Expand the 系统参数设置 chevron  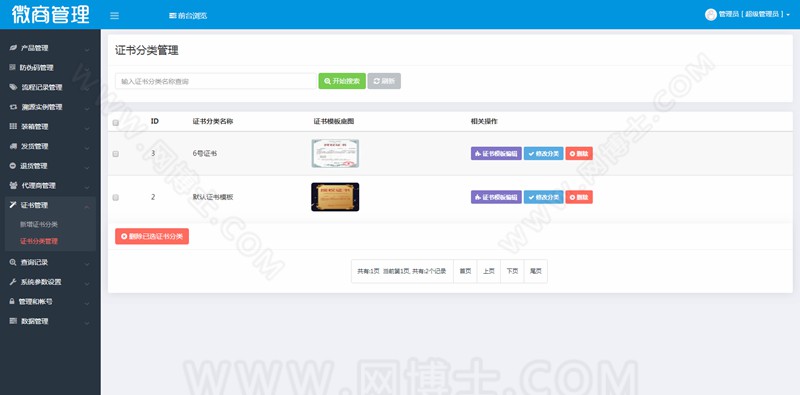click(x=87, y=283)
